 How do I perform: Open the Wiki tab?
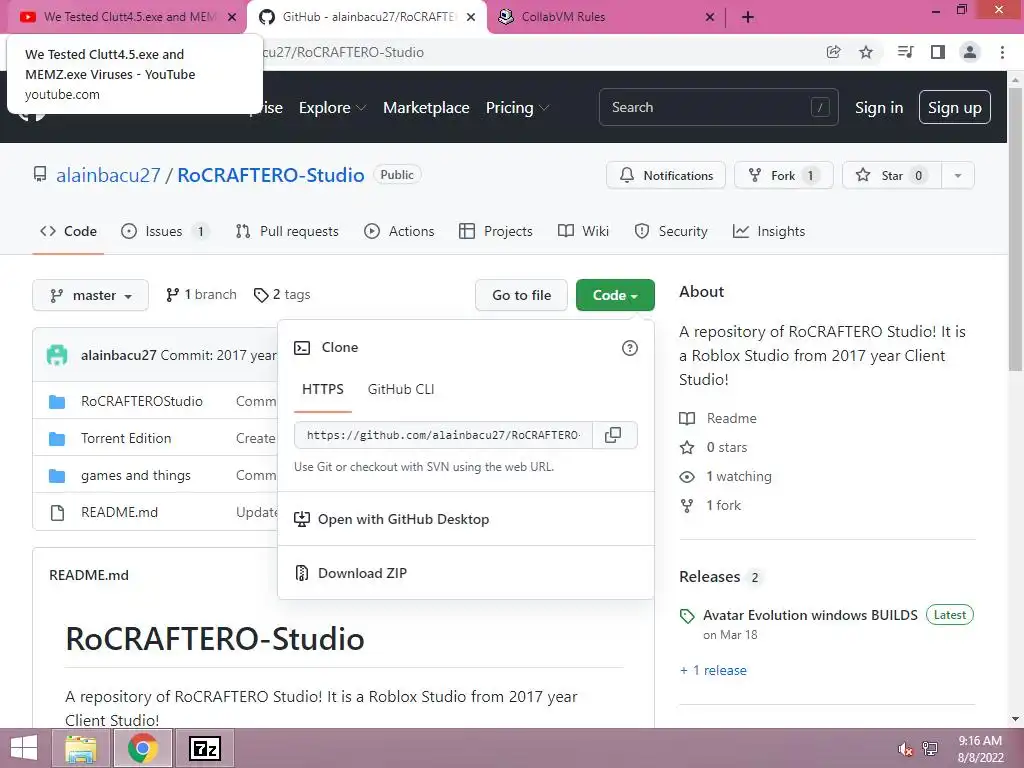coord(583,231)
